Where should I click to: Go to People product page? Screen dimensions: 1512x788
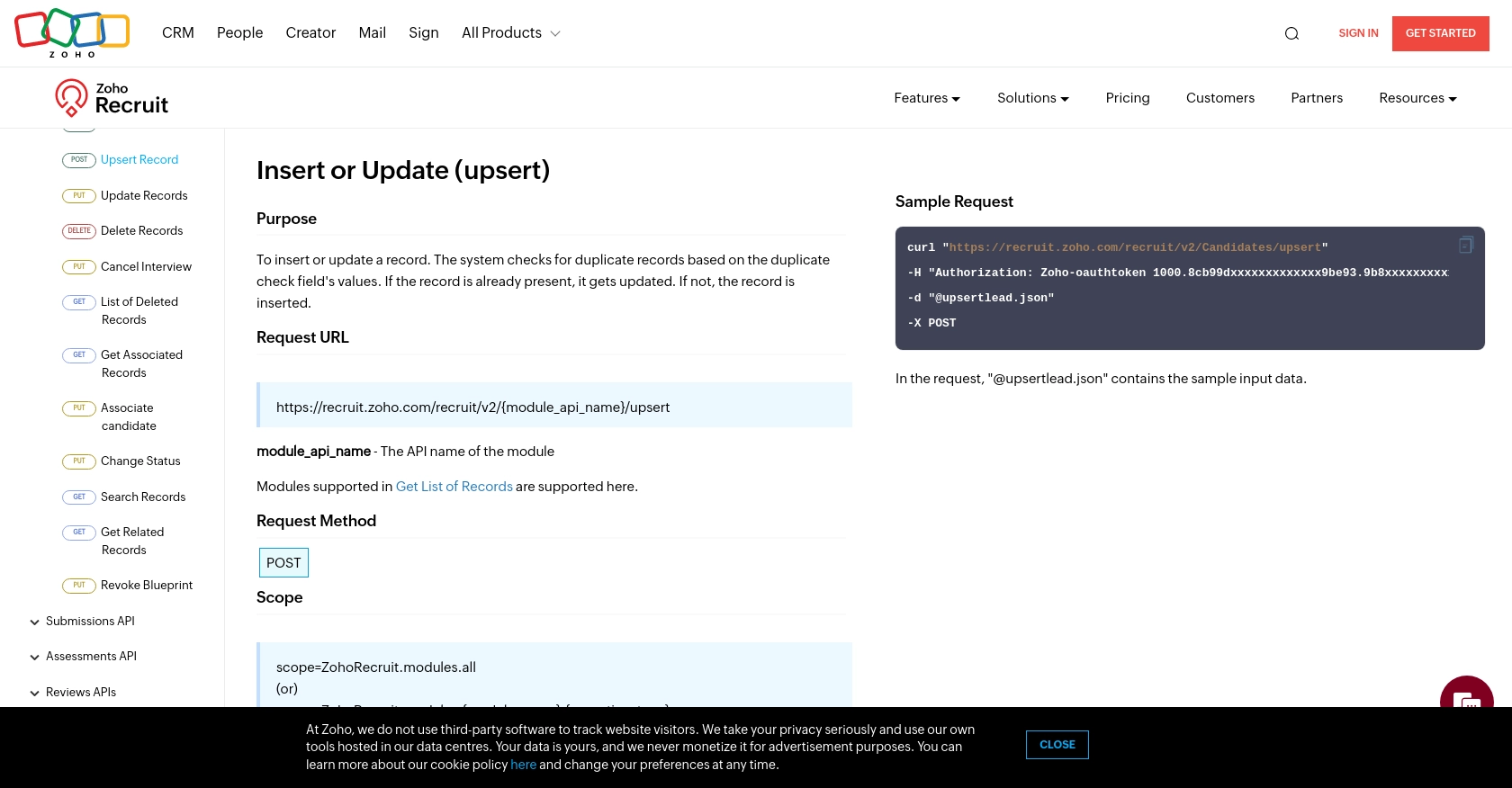(239, 33)
